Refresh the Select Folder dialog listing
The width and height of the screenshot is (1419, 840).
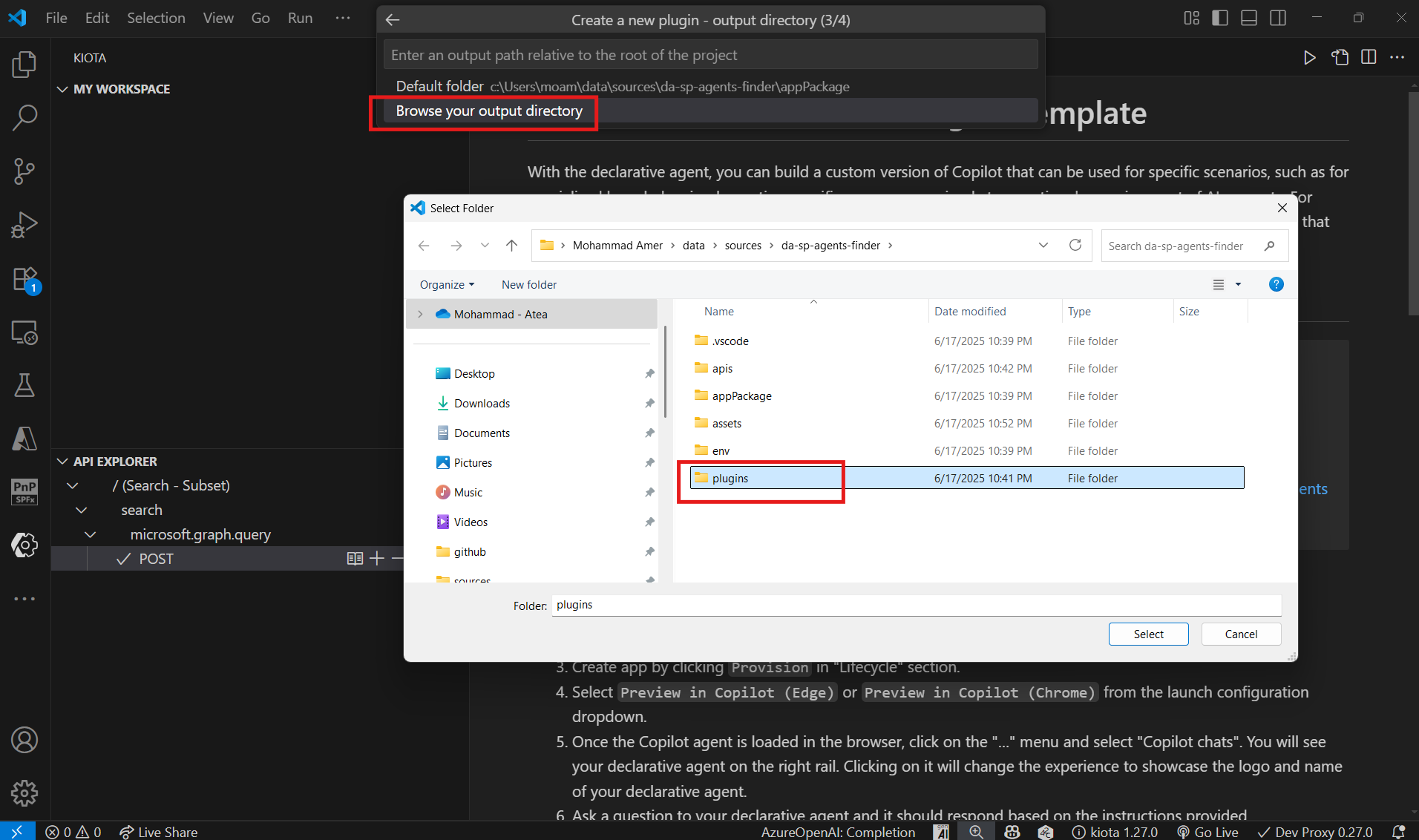click(1075, 245)
